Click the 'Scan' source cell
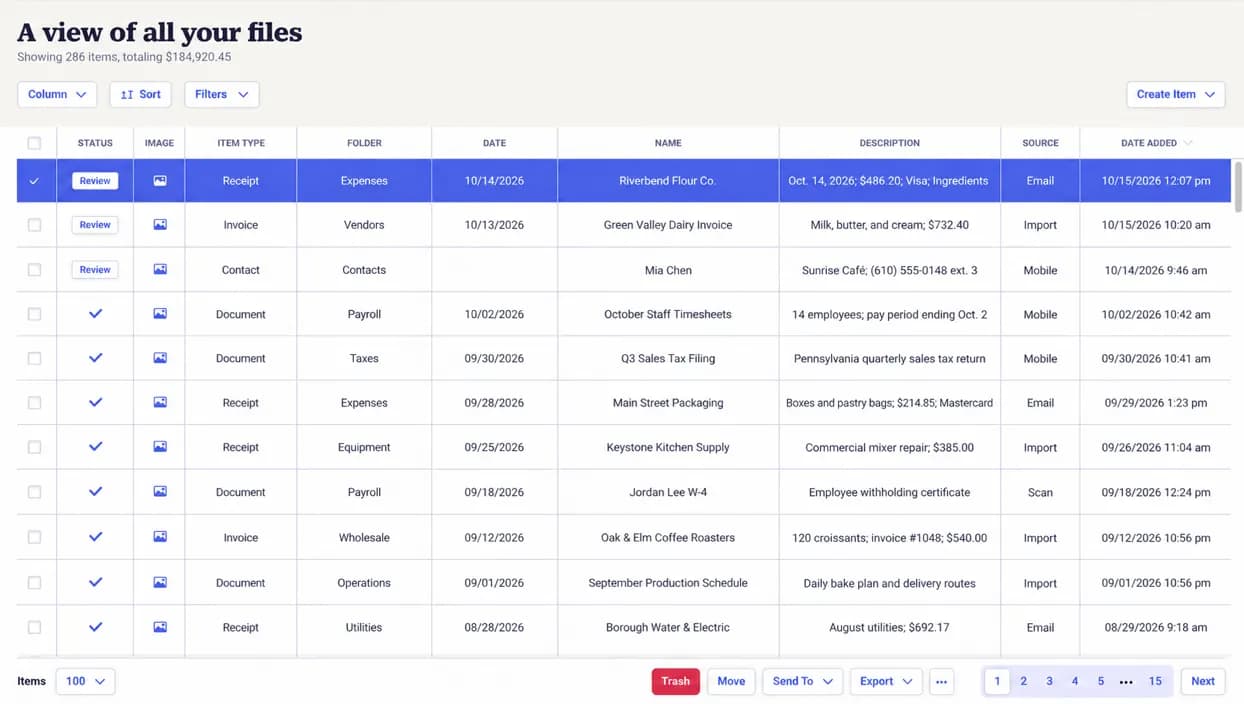 [x=1040, y=493]
